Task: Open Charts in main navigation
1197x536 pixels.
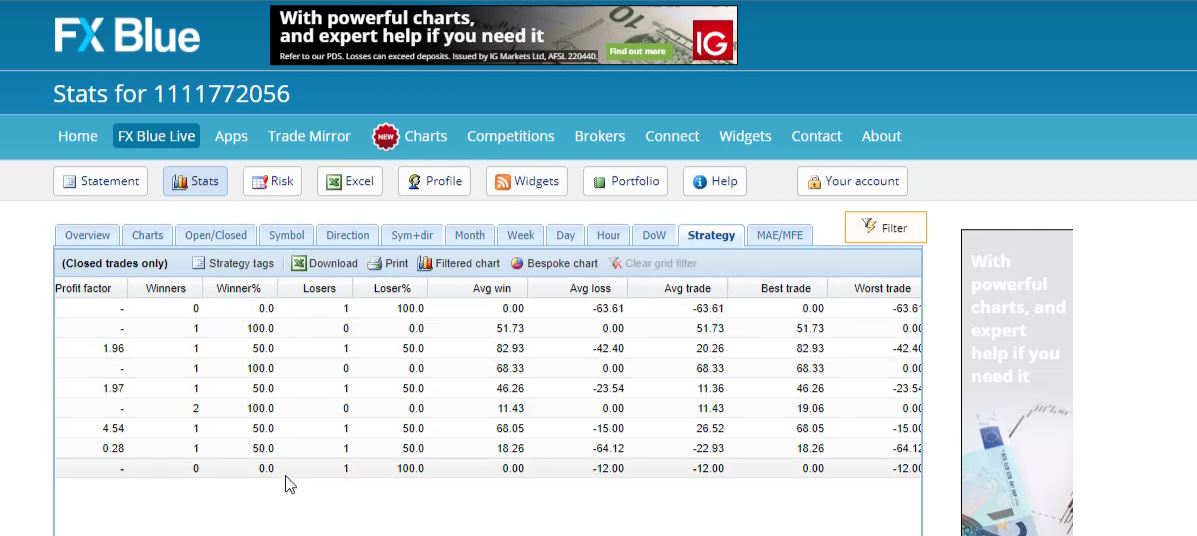Action: click(x=426, y=136)
